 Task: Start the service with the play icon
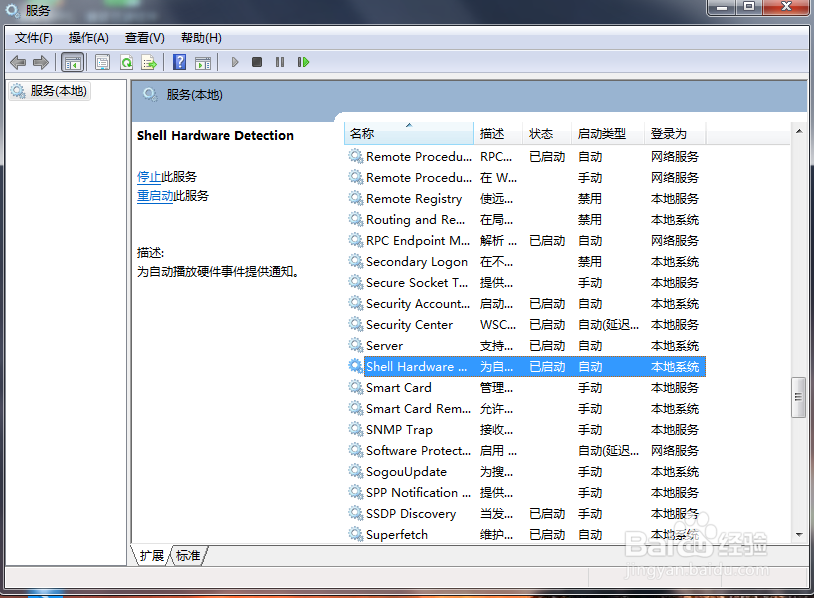235,62
